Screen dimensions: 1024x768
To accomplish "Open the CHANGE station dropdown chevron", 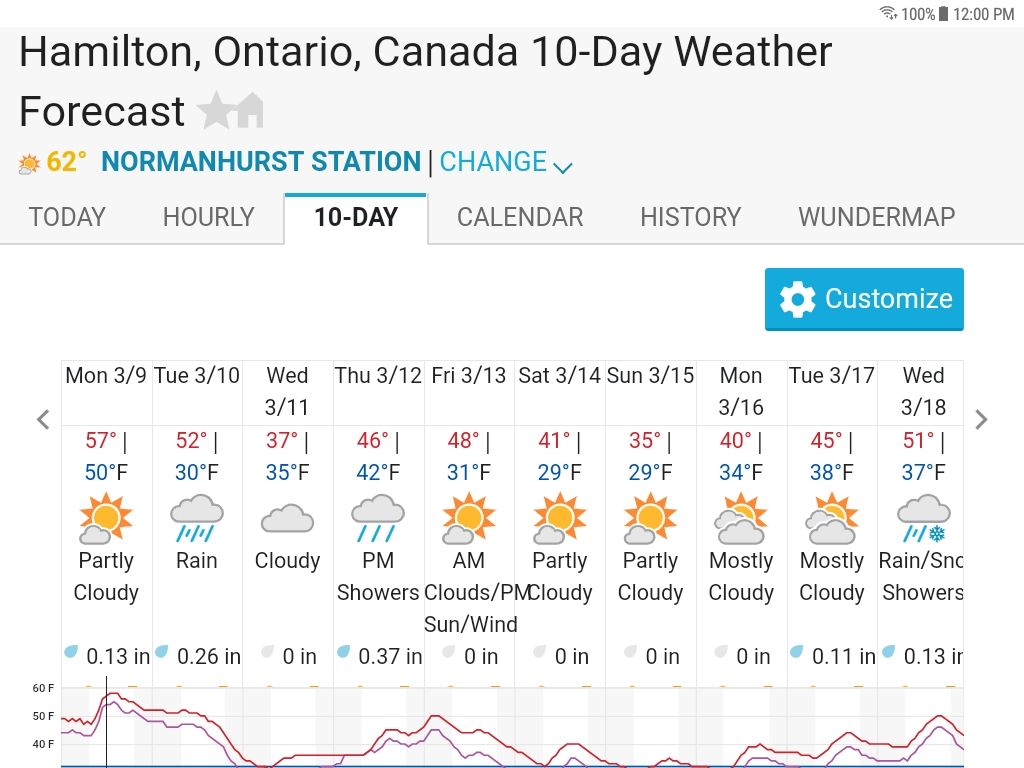I will pos(563,167).
